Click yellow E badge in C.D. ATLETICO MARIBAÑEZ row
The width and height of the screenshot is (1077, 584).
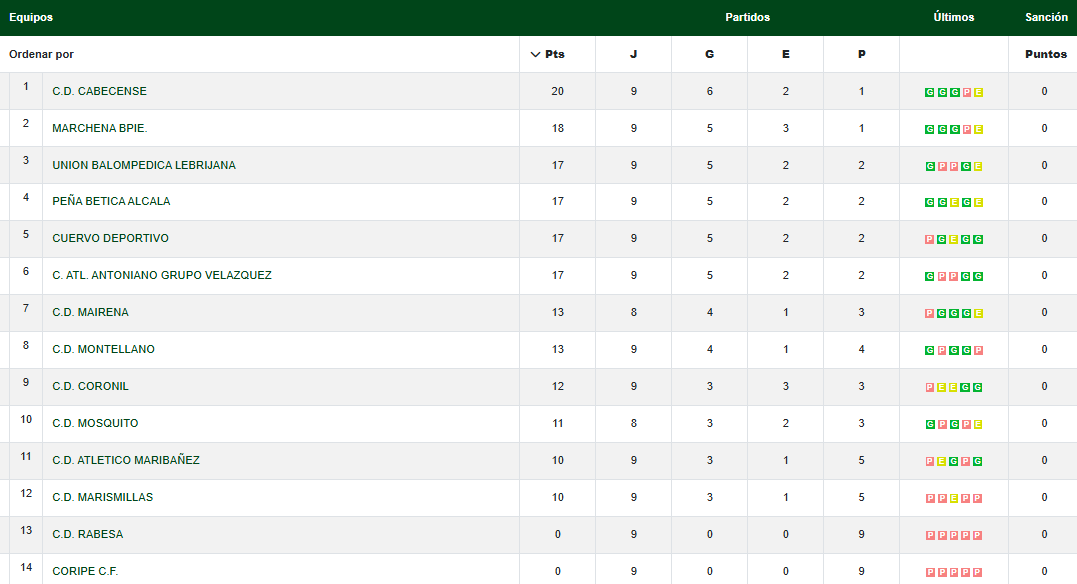pyautogui.click(x=942, y=461)
